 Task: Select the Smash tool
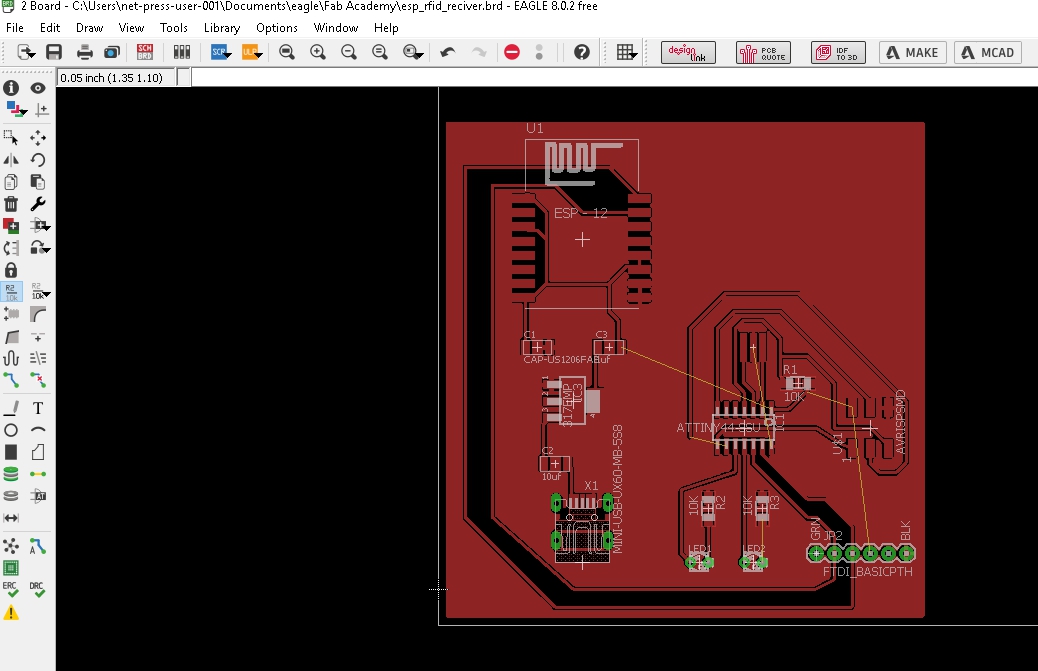pos(11,314)
